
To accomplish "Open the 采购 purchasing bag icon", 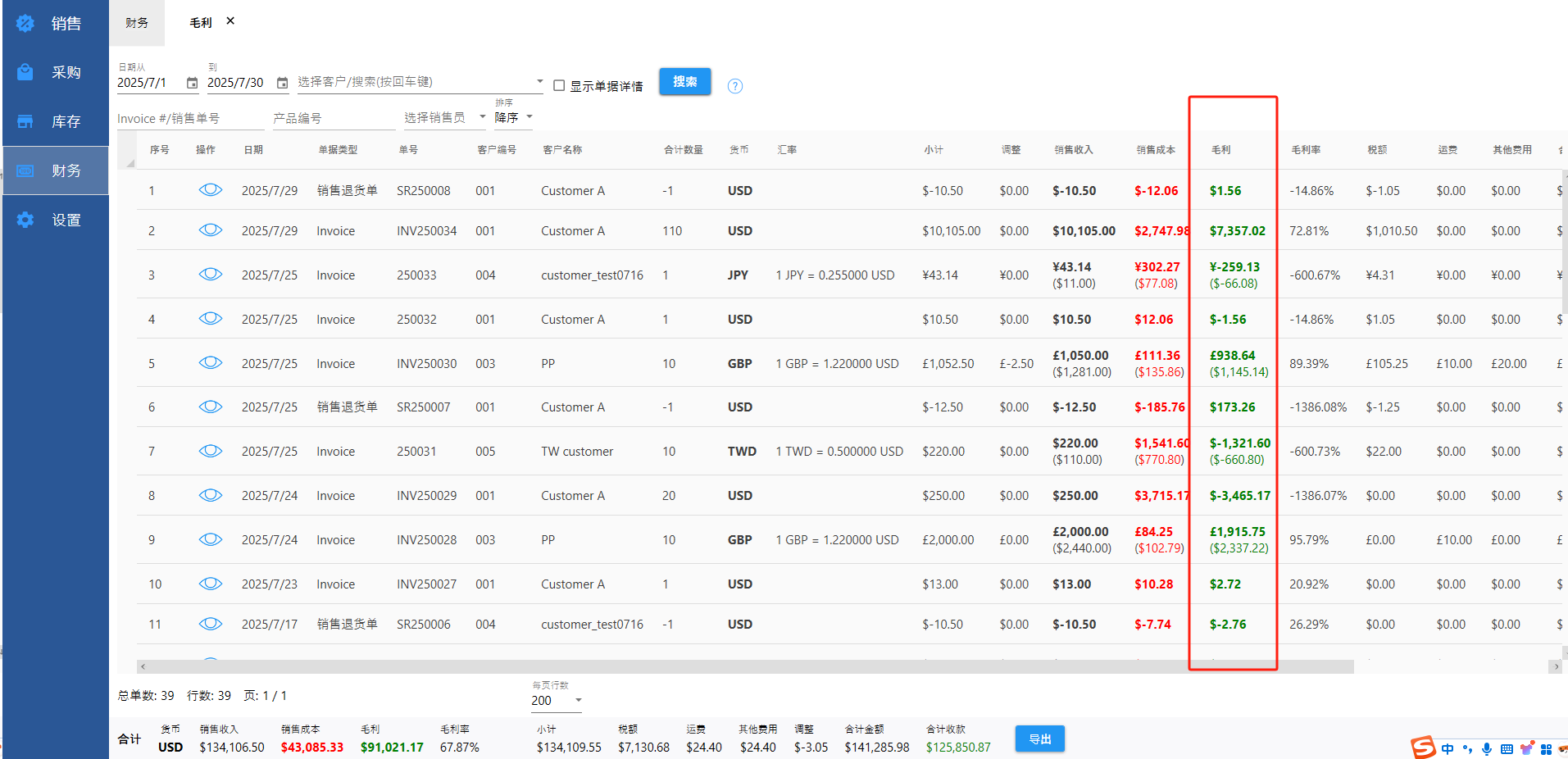I will pyautogui.click(x=25, y=72).
